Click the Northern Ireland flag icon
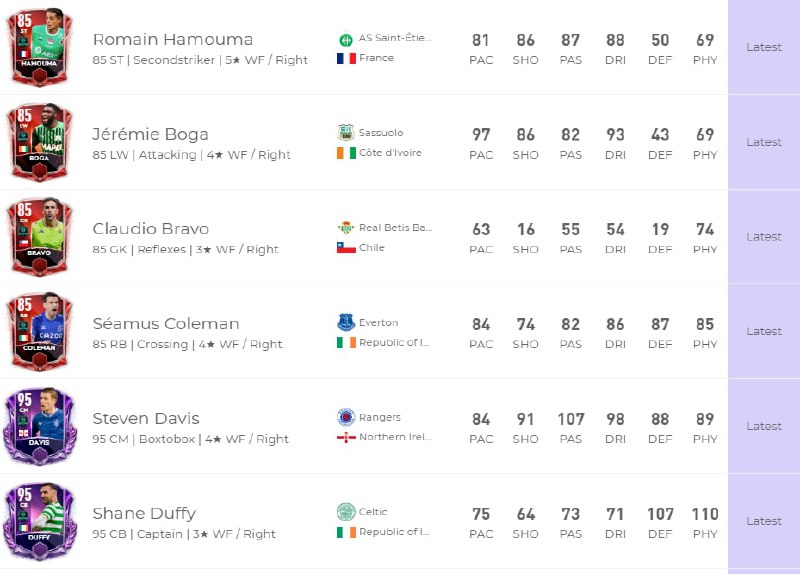Screen dimensions: 800x574 (346, 437)
